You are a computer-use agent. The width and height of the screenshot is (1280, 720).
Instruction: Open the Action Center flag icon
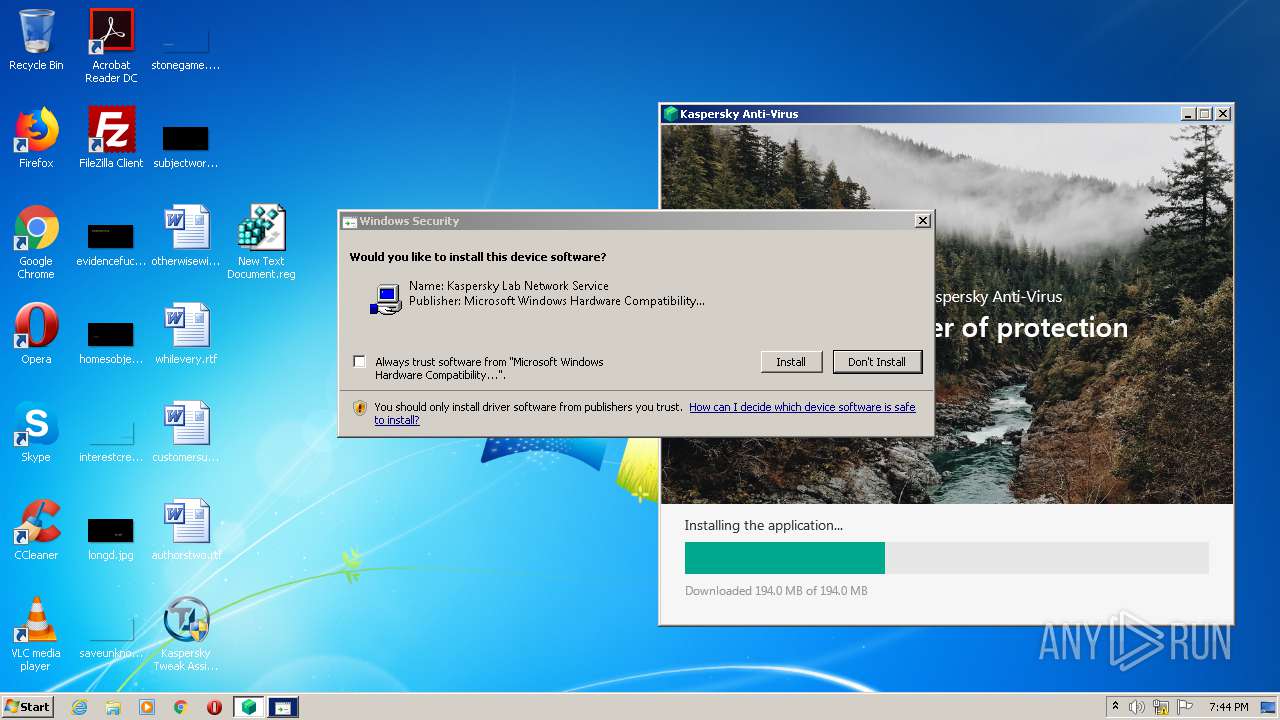(x=1185, y=707)
